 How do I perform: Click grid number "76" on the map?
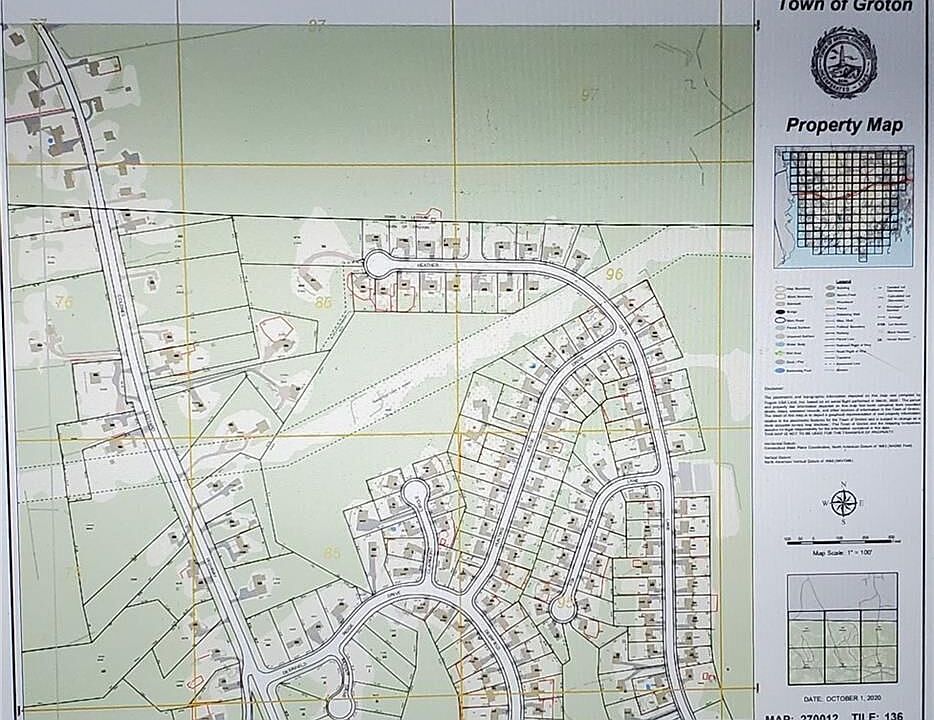[x=64, y=302]
